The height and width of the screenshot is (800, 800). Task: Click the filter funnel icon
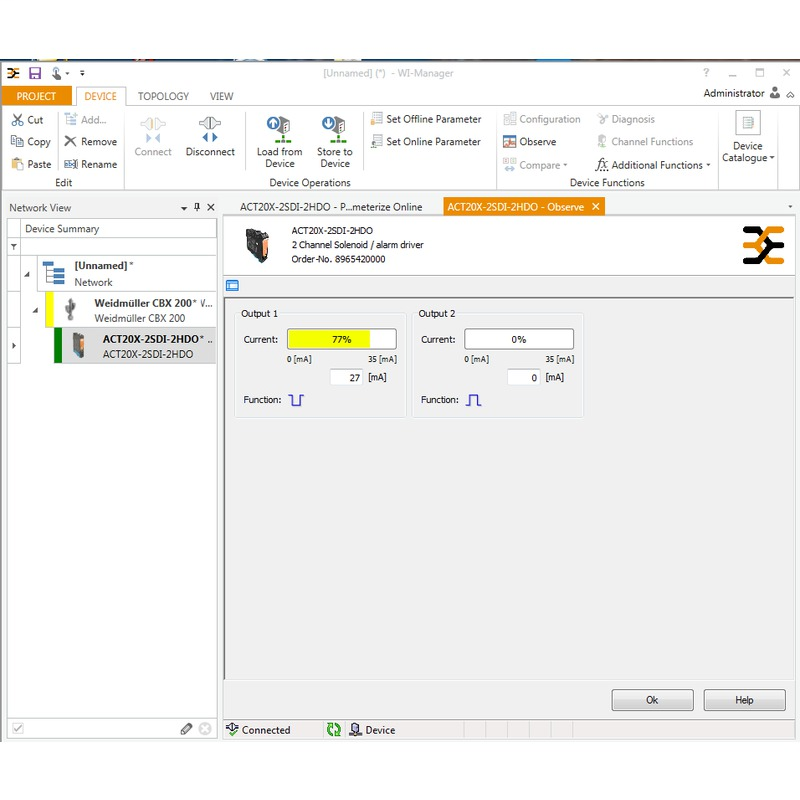(14, 247)
